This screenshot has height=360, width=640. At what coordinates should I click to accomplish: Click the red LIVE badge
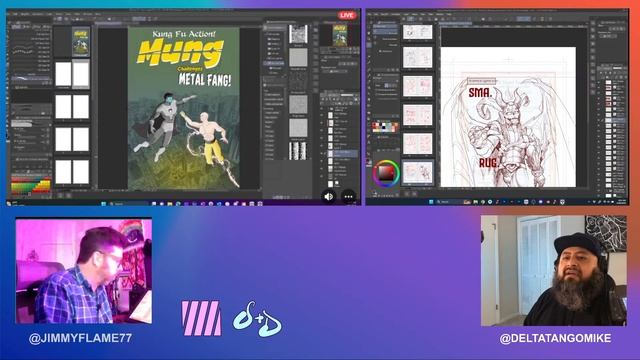point(347,15)
